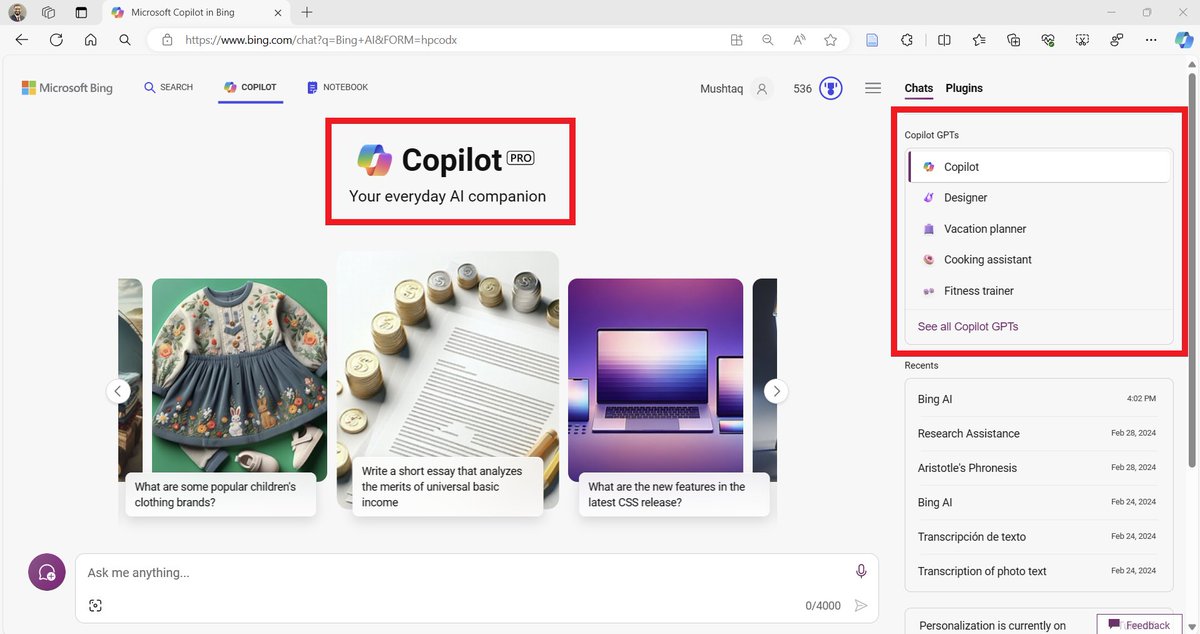
Task: Click the Microsoft Bing logo
Action: pos(66,88)
